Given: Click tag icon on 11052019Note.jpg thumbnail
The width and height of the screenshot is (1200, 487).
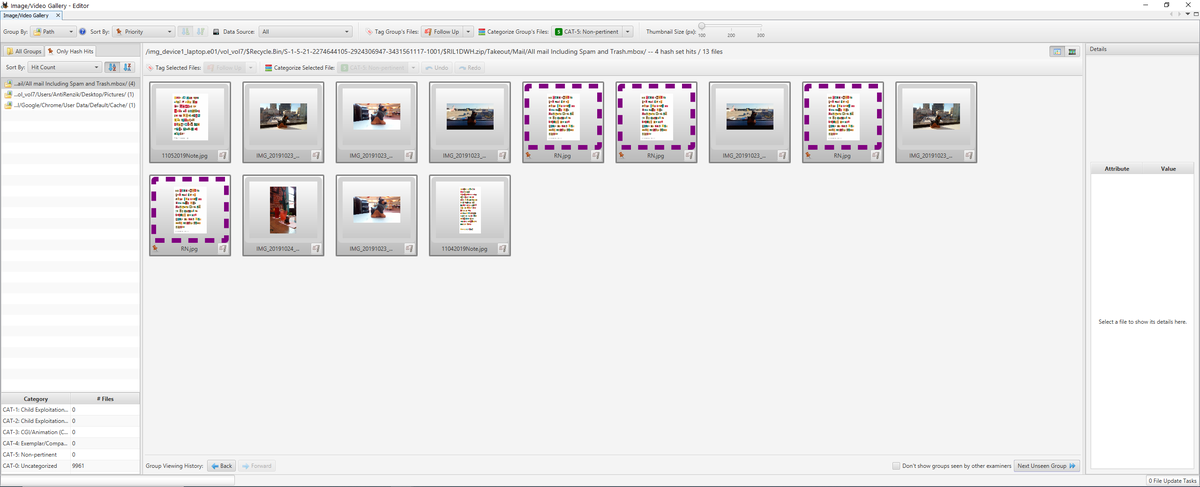Looking at the screenshot, I should click(222, 155).
